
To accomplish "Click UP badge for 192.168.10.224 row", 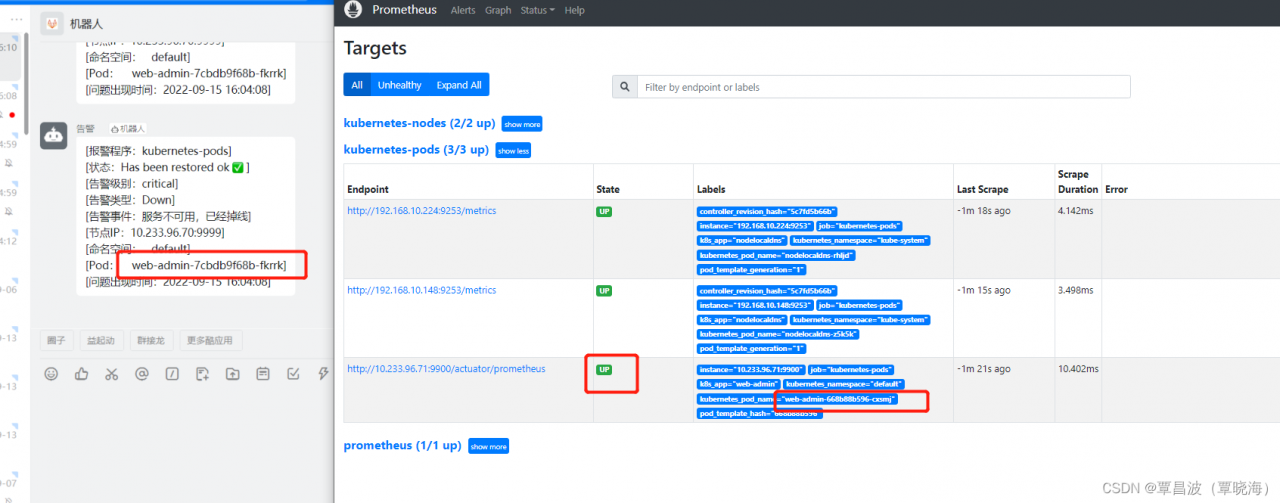I will [x=604, y=212].
